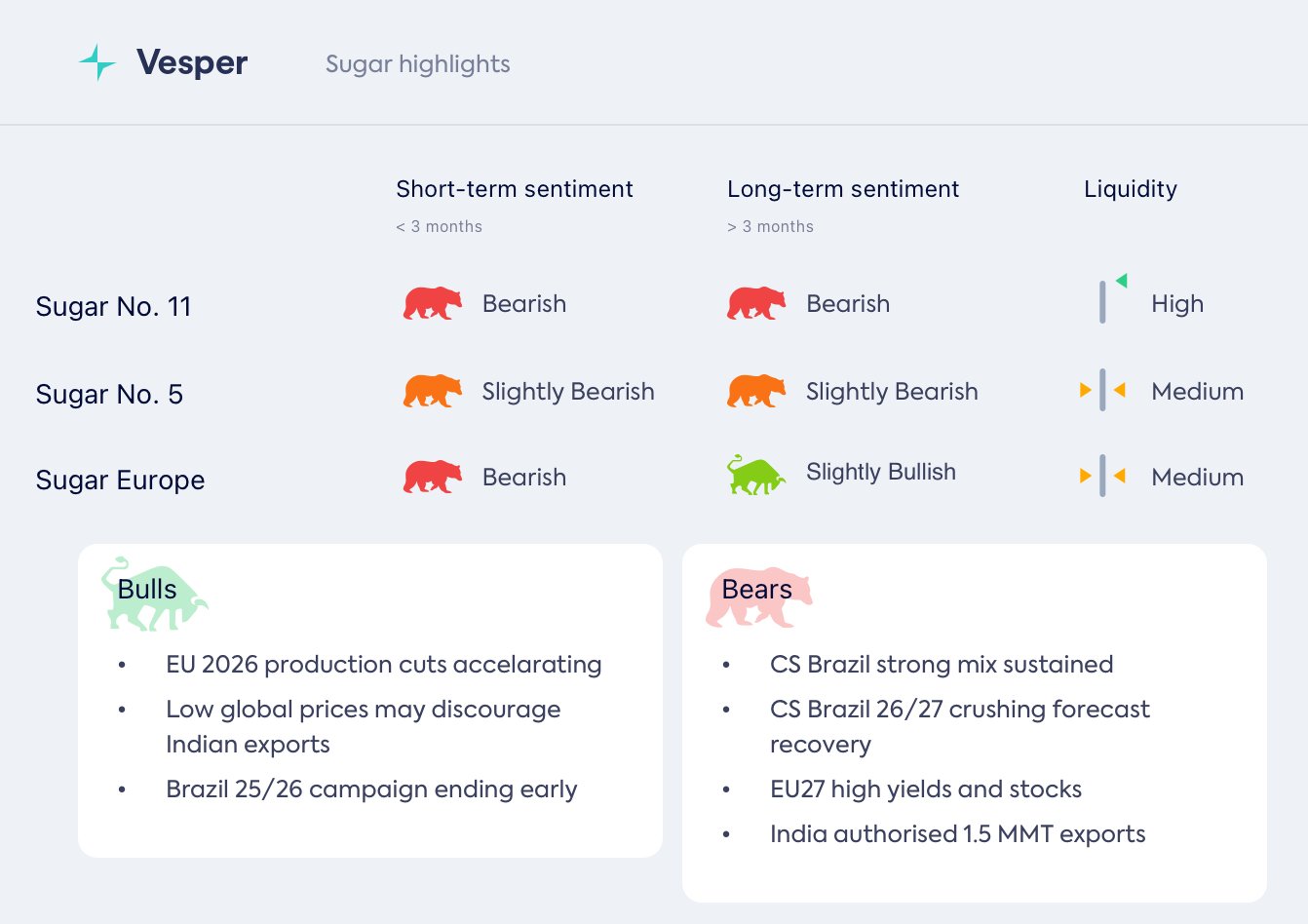
Task: Click the Liquidity column header
Action: coord(1130,189)
